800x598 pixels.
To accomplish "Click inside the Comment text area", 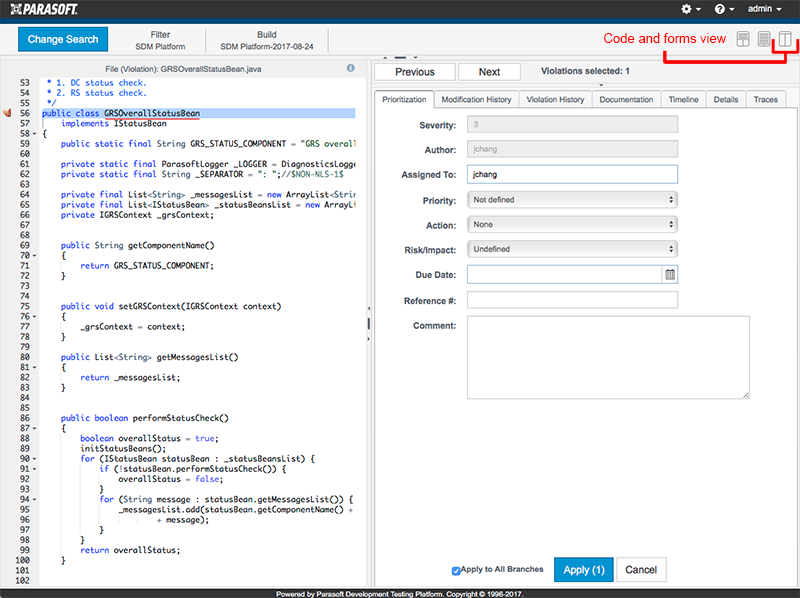I will (x=608, y=357).
